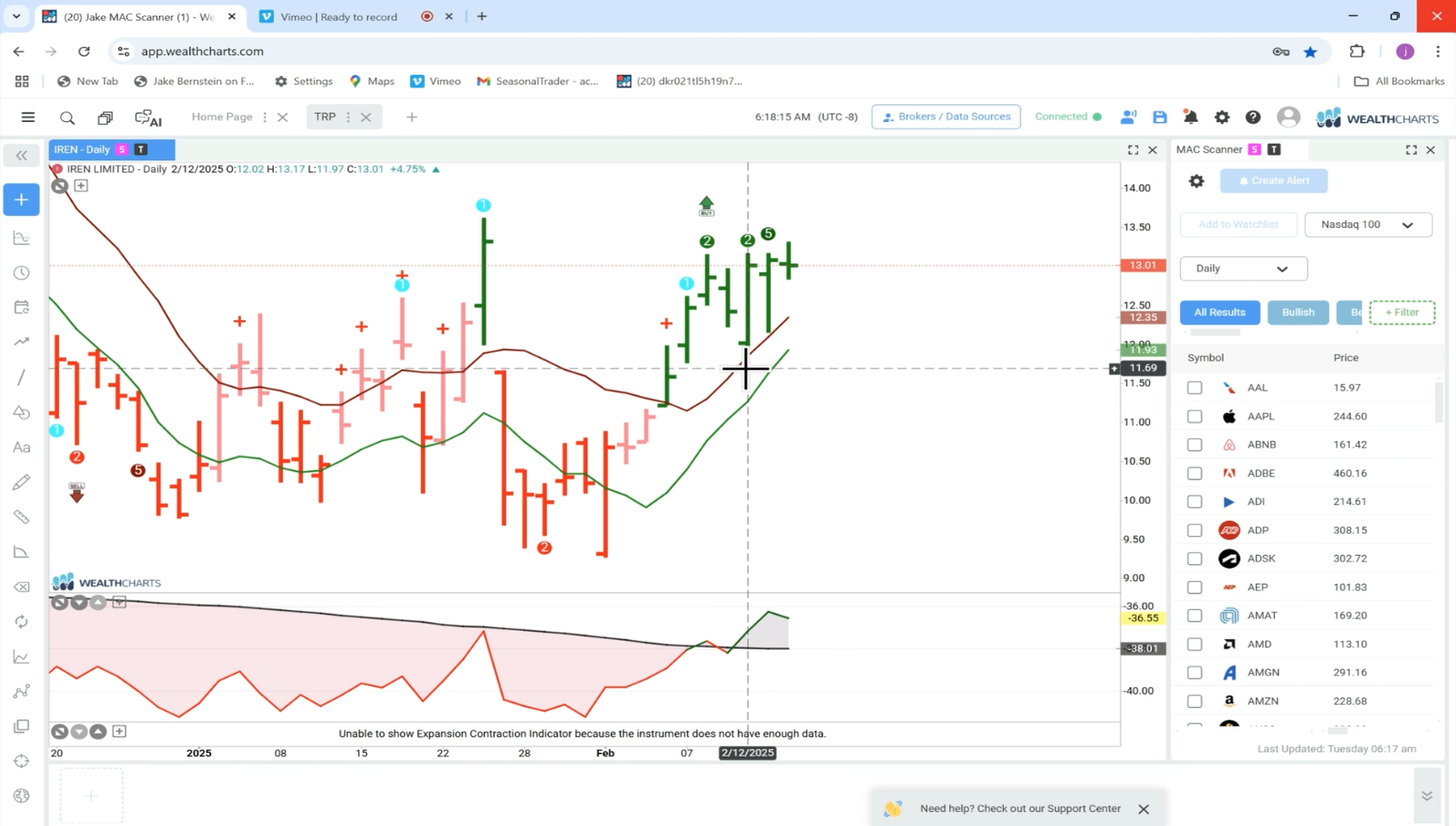Open the calendar events tool
The width and height of the screenshot is (1456, 826).
pos(22,308)
